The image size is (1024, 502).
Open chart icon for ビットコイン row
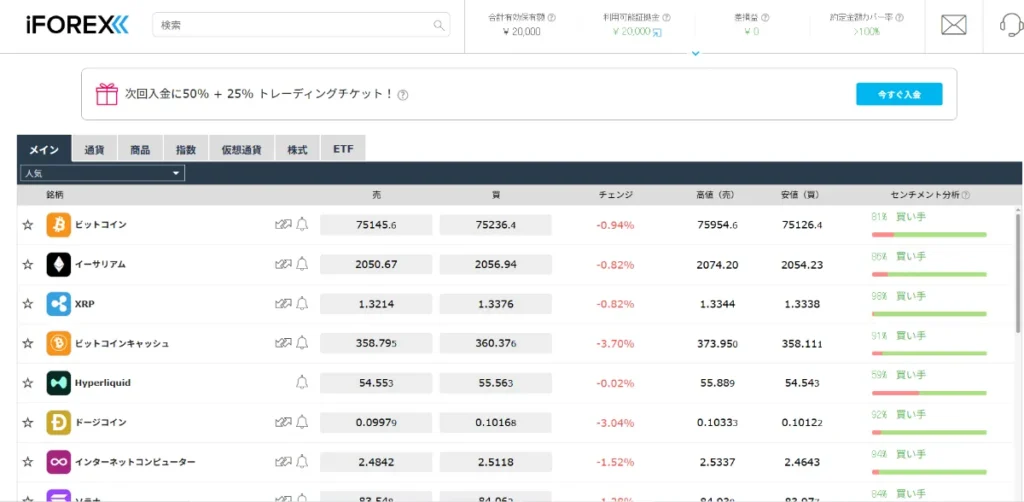pos(283,225)
